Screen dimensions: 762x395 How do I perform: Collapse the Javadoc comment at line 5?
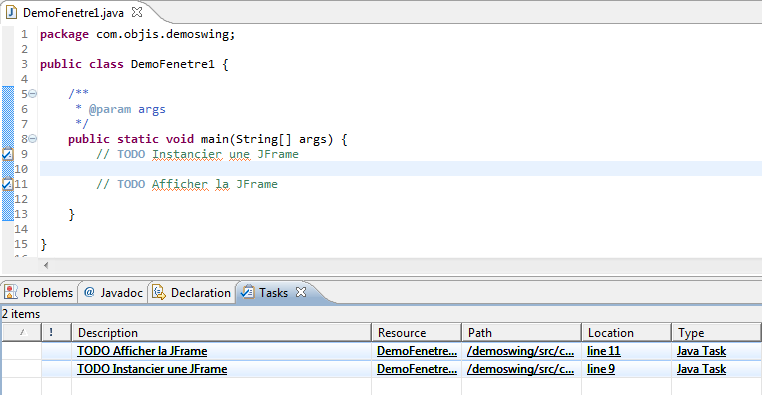point(33,93)
